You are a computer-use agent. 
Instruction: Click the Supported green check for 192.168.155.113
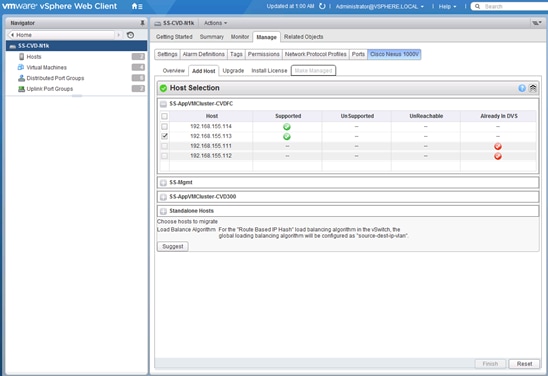[287, 137]
